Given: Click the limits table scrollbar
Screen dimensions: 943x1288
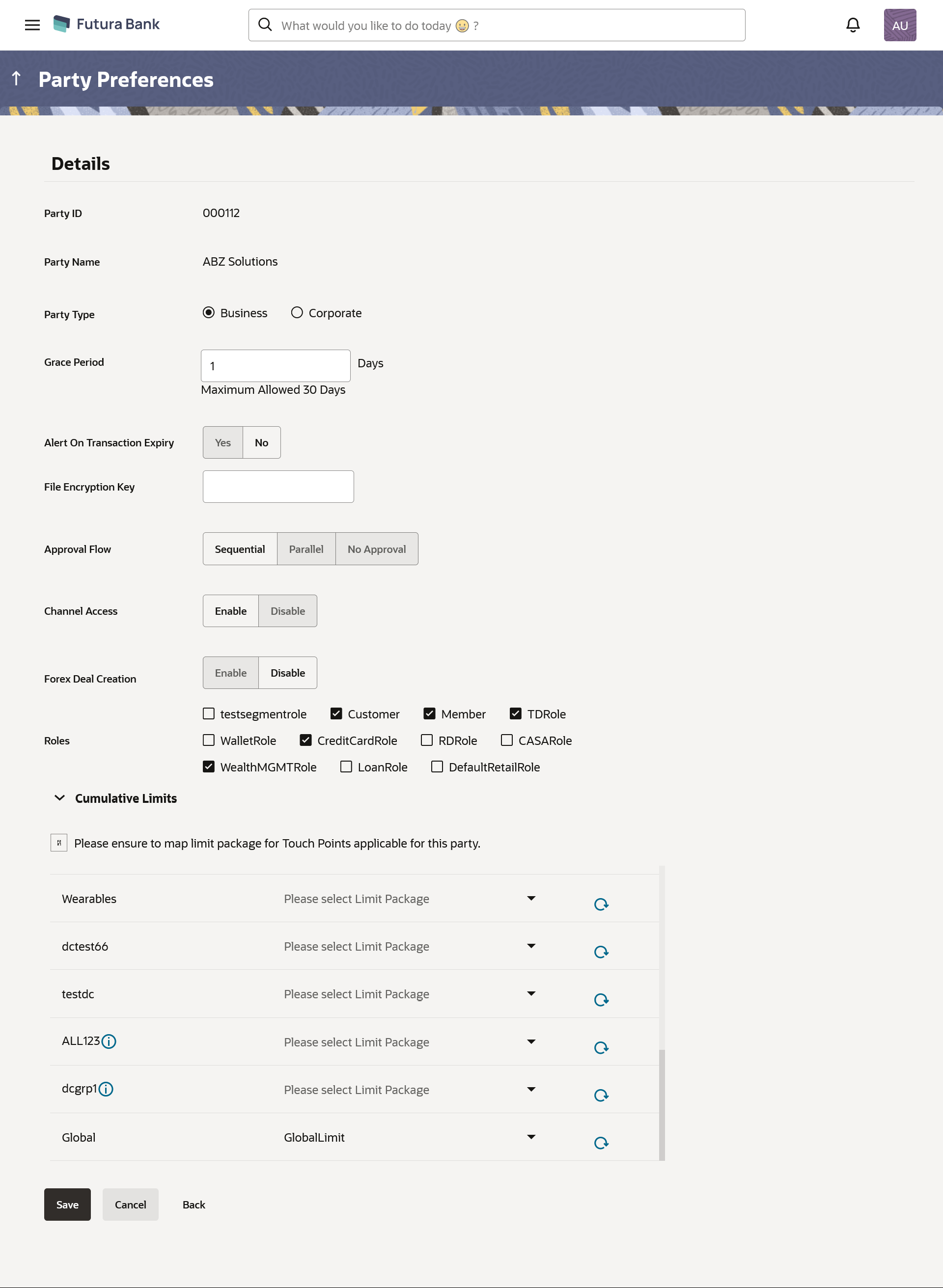Looking at the screenshot, I should 662,1104.
